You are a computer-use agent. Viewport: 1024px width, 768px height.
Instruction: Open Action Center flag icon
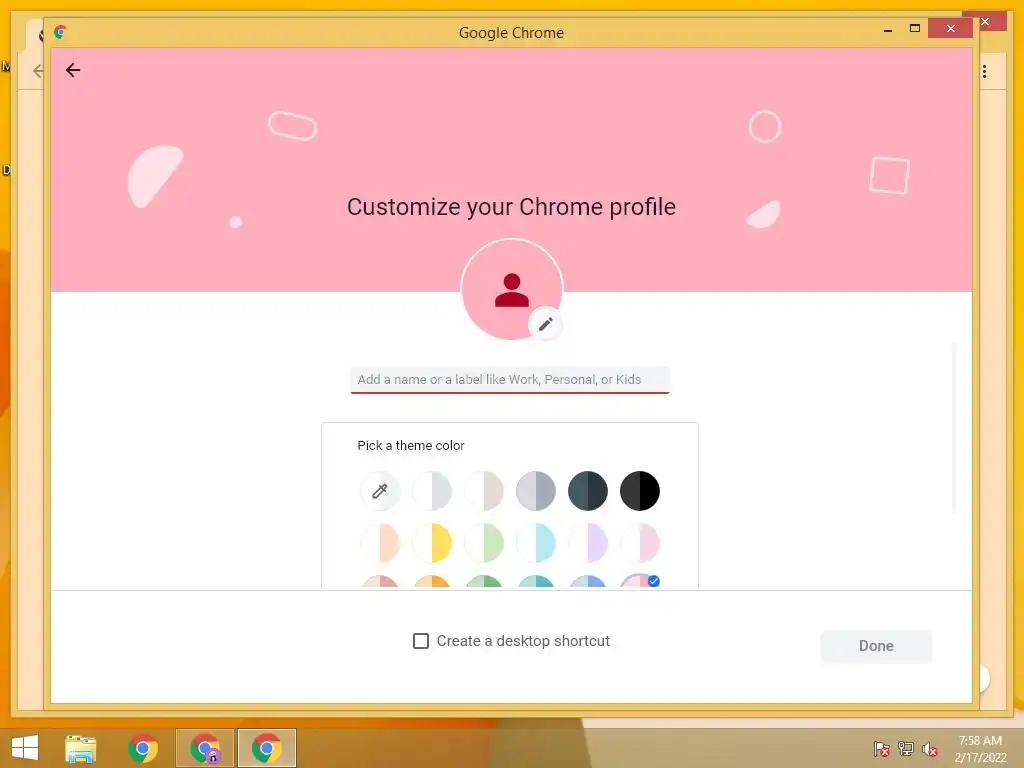pos(882,749)
